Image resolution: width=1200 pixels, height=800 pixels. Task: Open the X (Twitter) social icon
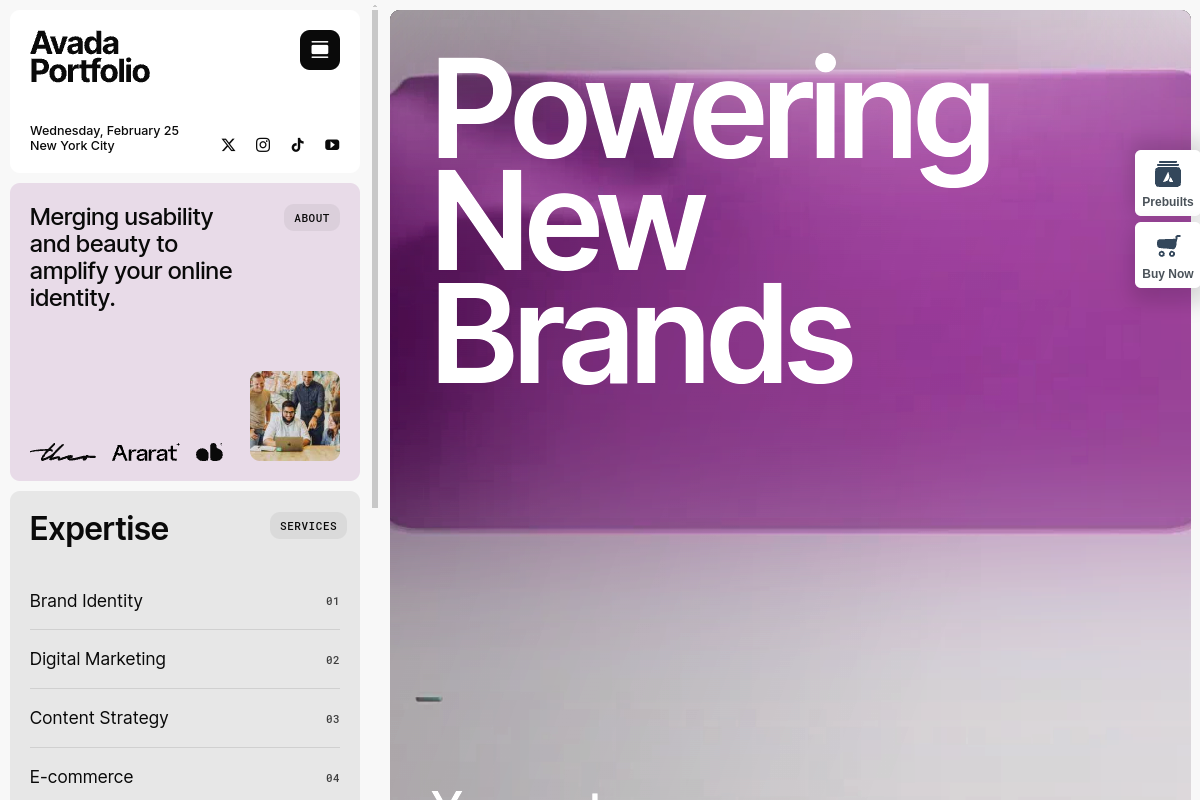(x=228, y=145)
